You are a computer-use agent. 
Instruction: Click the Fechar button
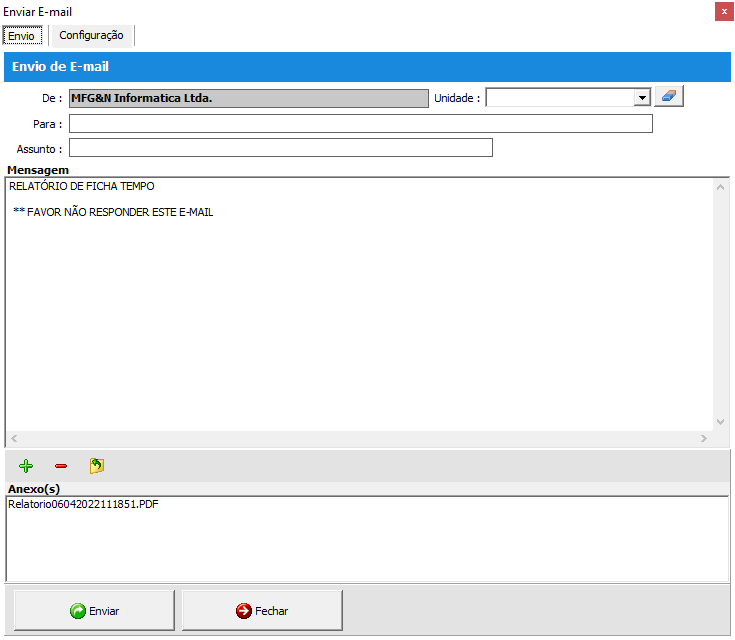tap(262, 610)
